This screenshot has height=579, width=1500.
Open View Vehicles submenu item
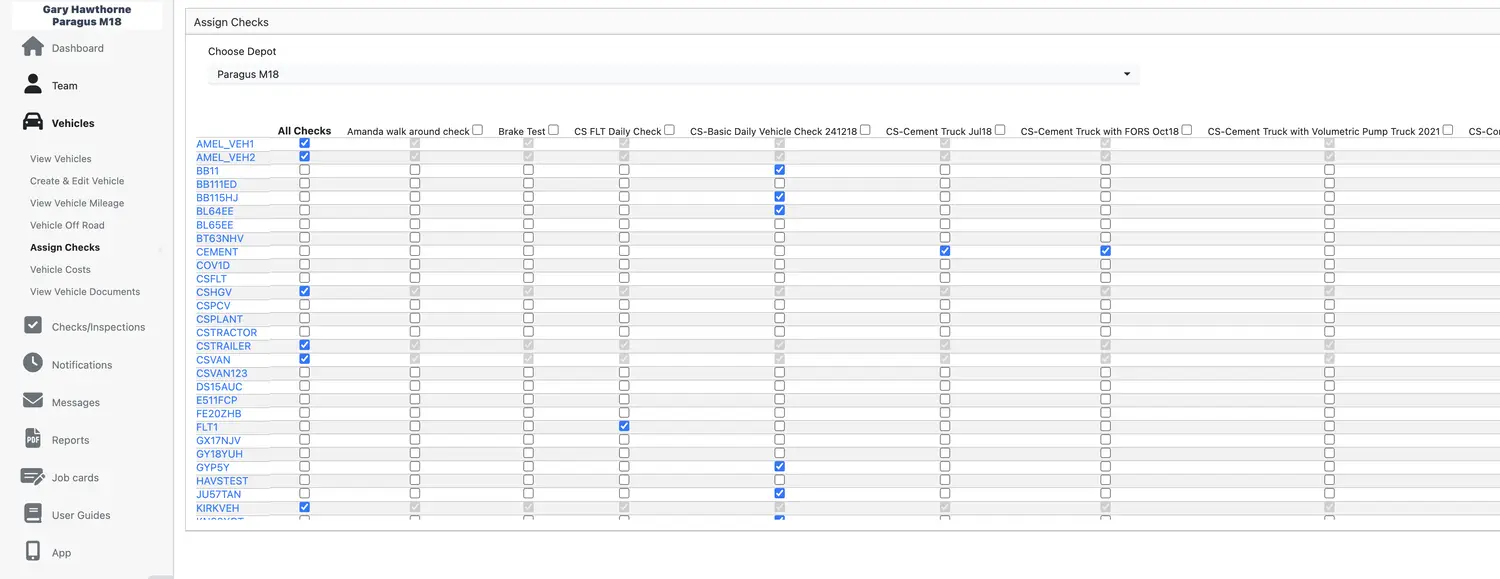click(61, 159)
